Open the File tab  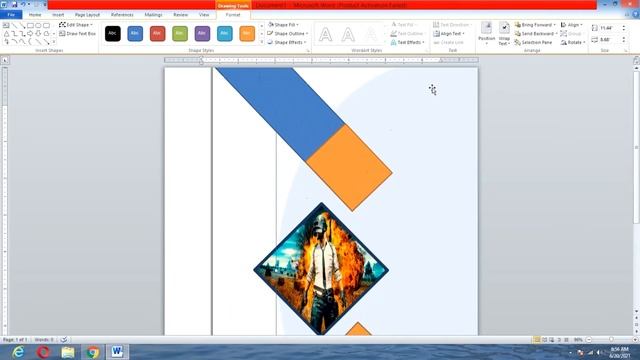click(11, 15)
